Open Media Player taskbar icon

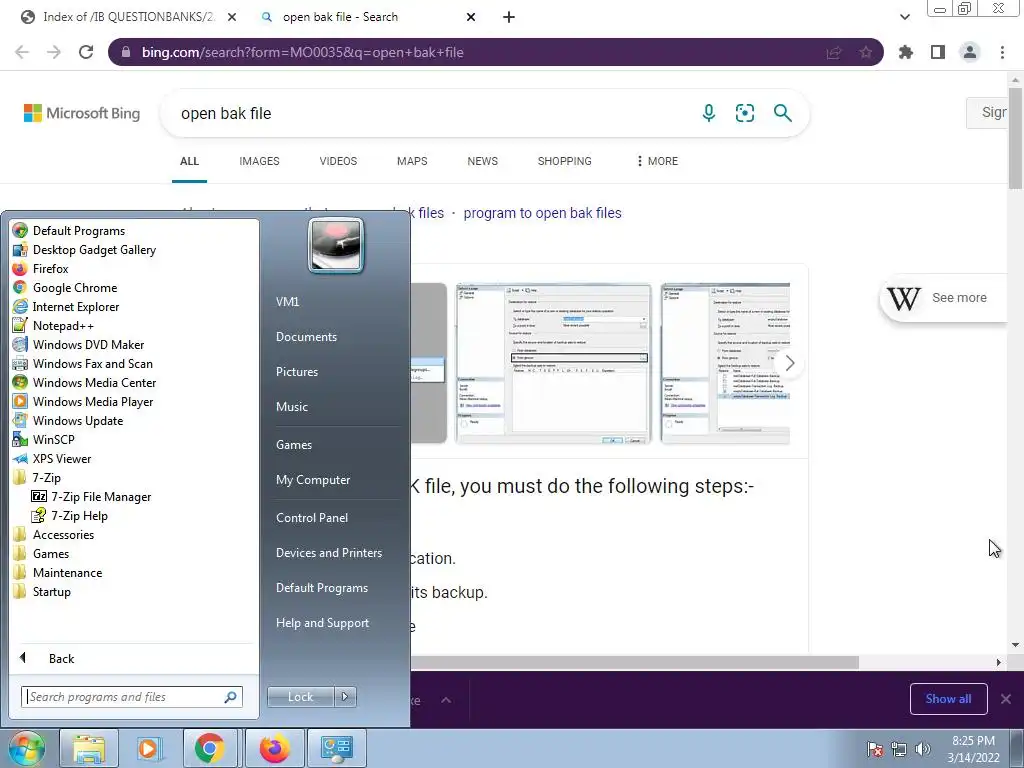(x=148, y=748)
